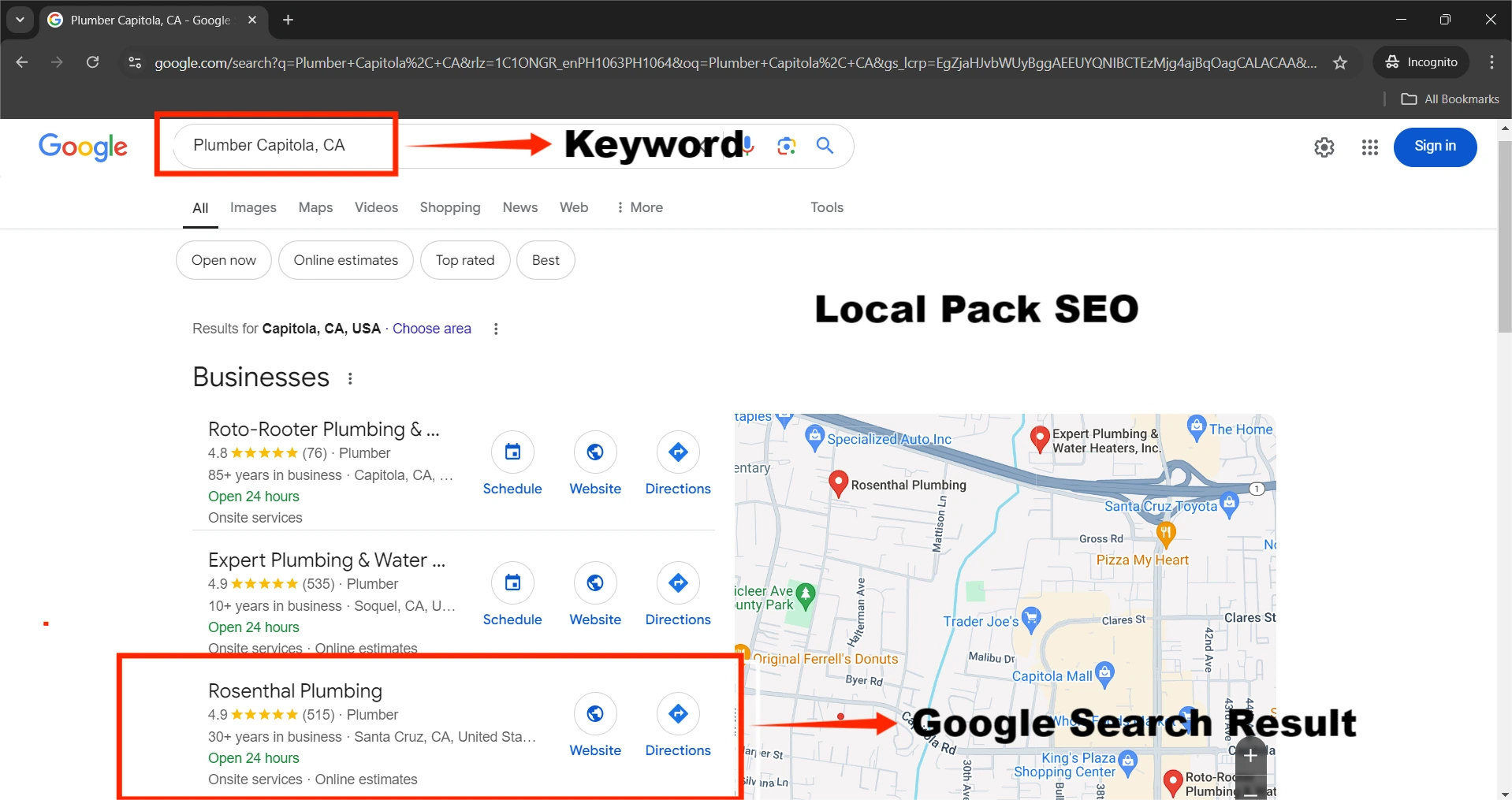Click the page vertical scrollbar
Image resolution: width=1512 pixels, height=800 pixels.
pyautogui.click(x=1504, y=236)
